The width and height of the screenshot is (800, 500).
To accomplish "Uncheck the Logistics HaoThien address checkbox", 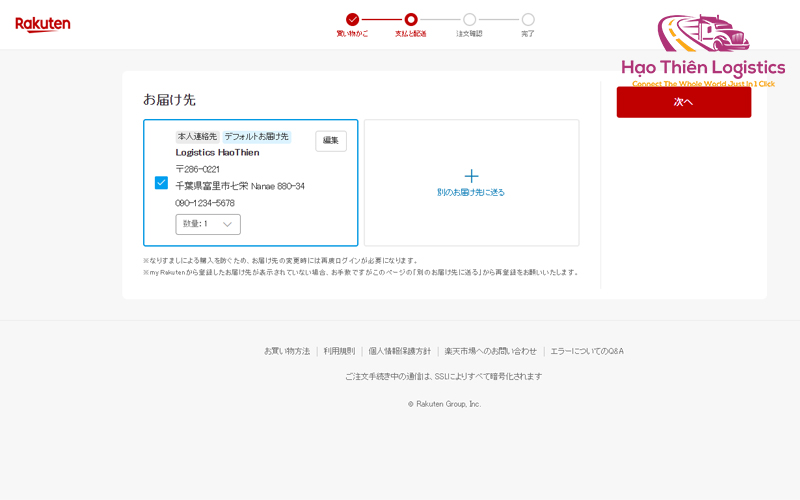I will [161, 183].
